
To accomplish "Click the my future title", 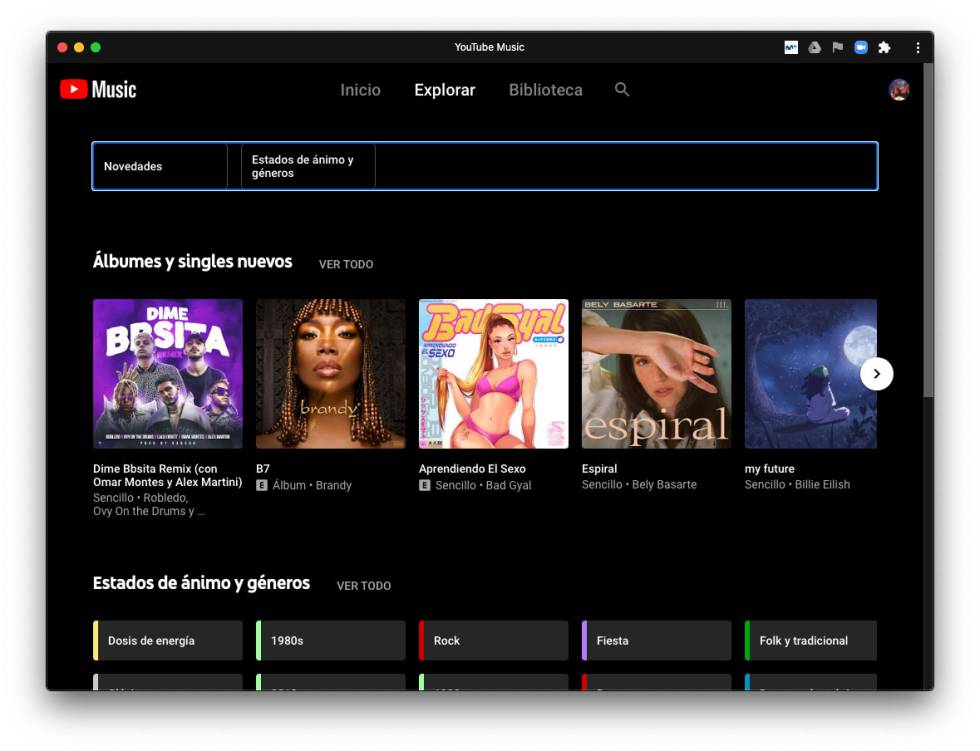I will (769, 469).
